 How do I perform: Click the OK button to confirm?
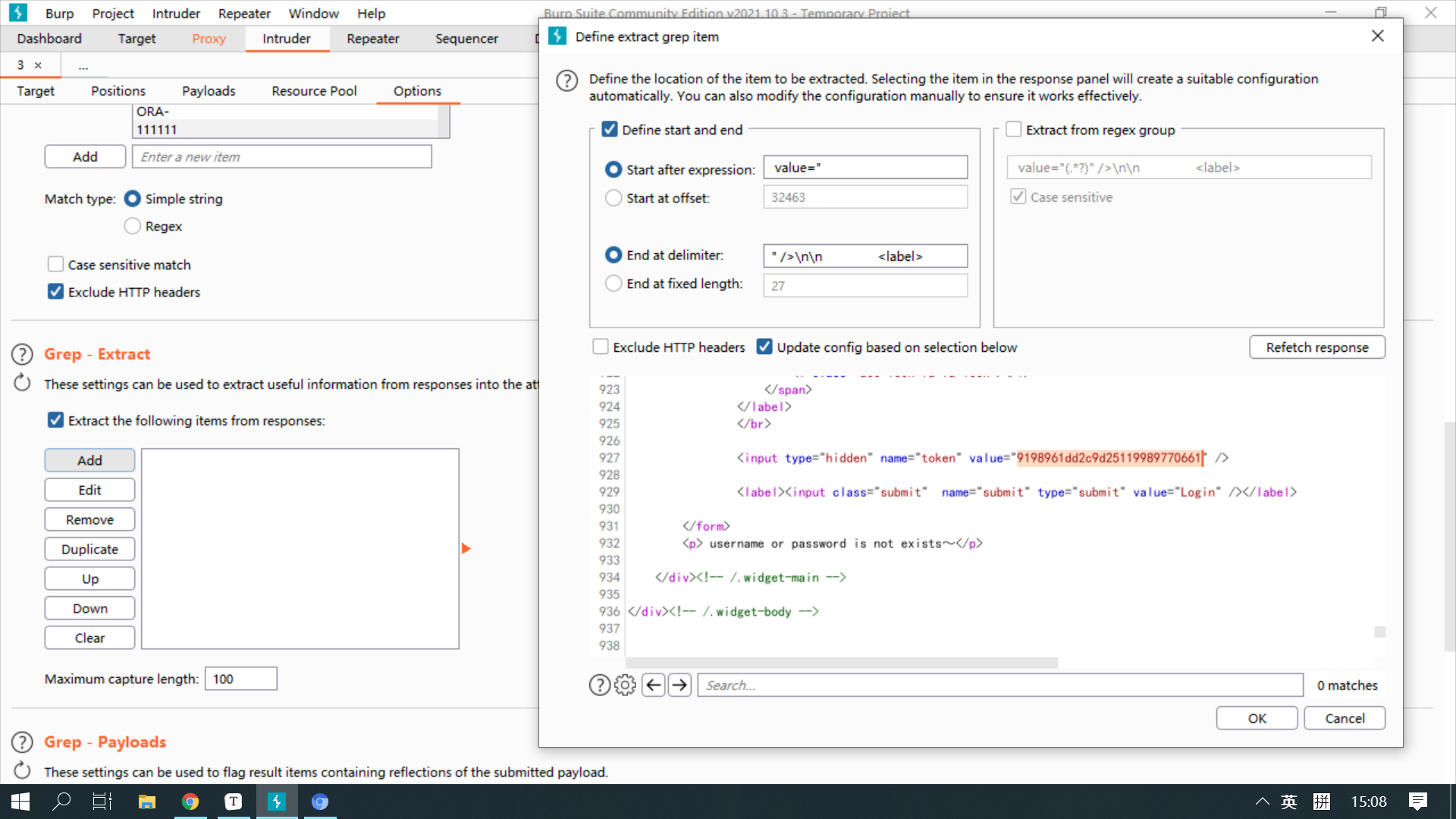click(x=1257, y=718)
